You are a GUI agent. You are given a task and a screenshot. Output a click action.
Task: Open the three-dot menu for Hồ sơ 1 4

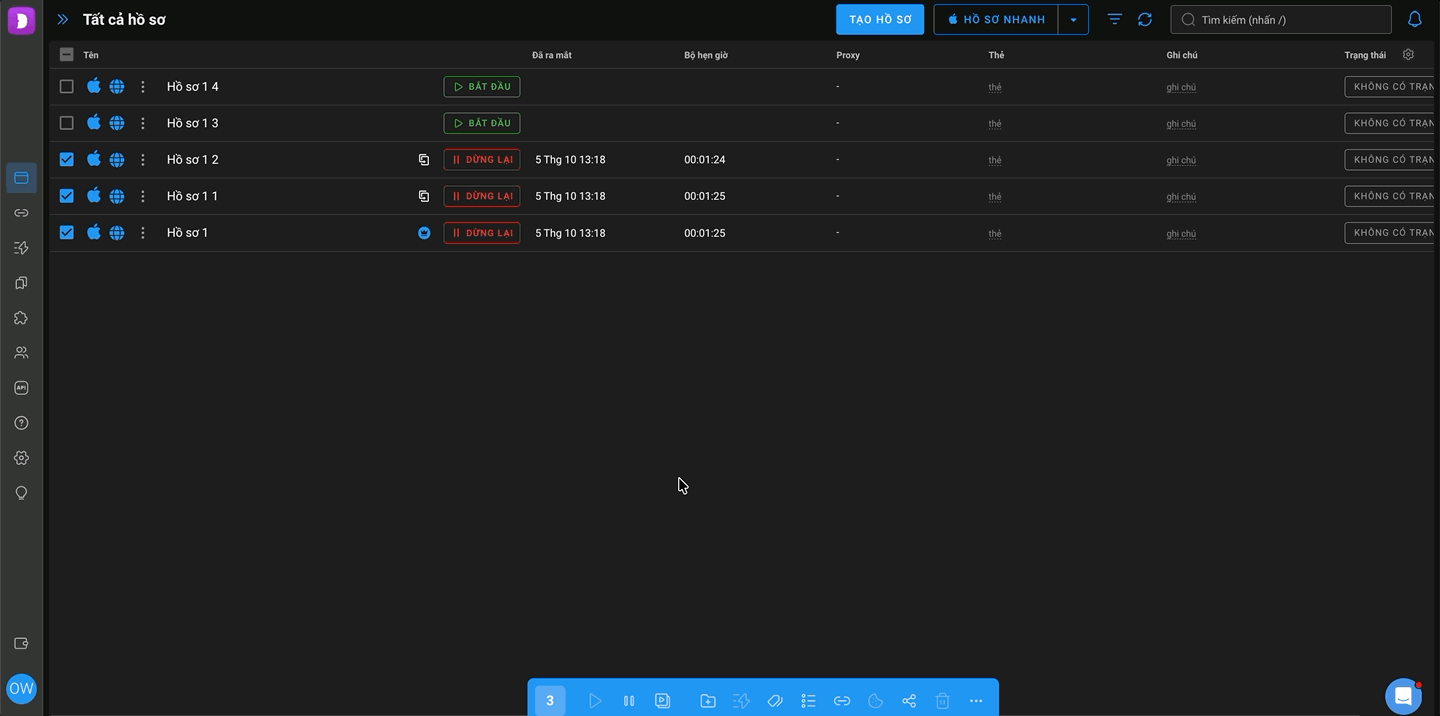coord(143,87)
